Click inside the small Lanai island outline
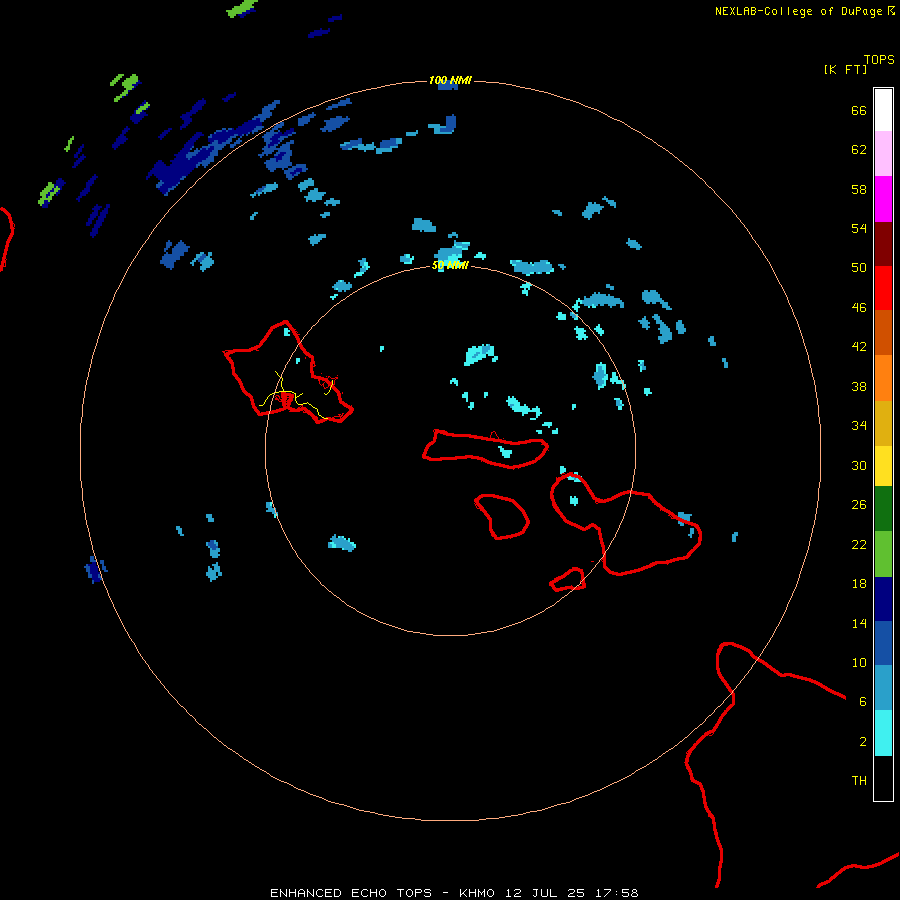 tap(504, 518)
